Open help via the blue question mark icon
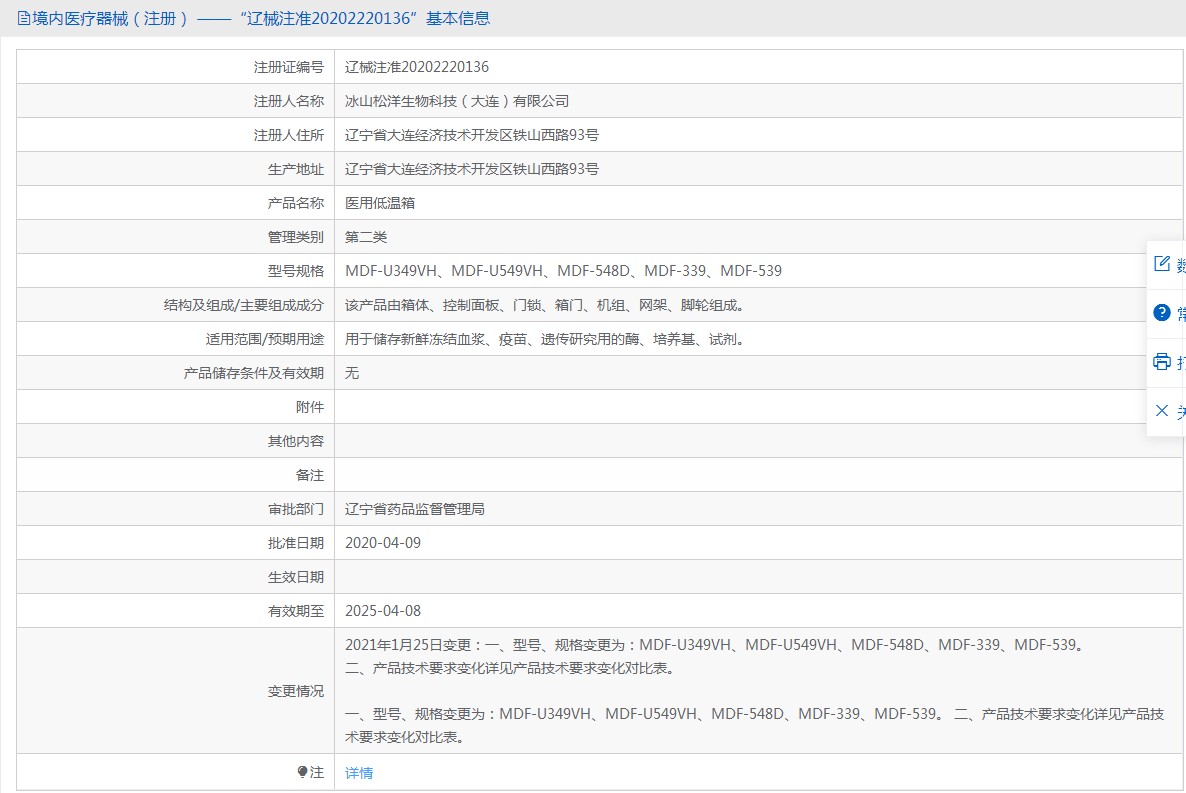Viewport: 1186px width, 793px height. coord(1162,313)
